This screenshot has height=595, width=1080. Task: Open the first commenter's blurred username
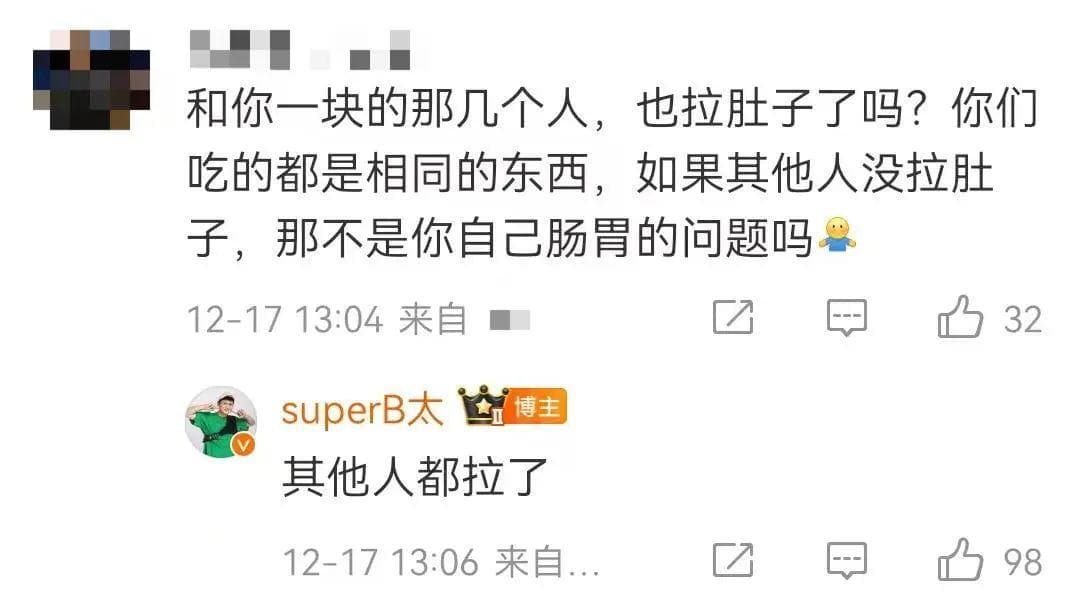click(300, 50)
